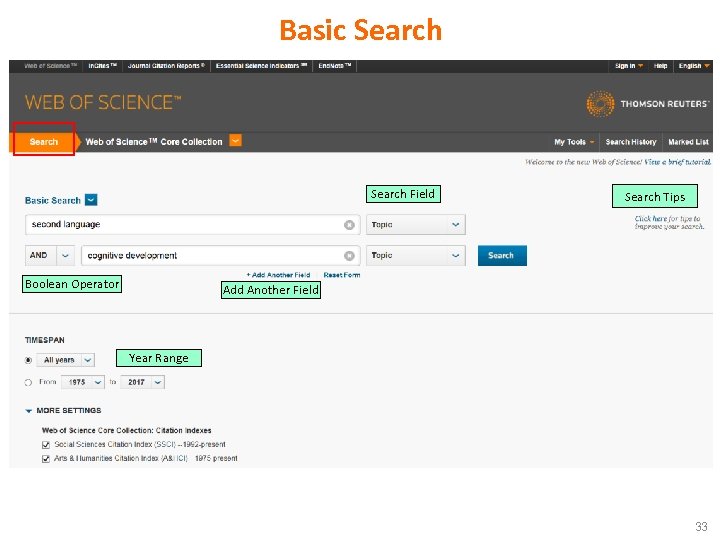Click the Web of Science logo
This screenshot has width=720, height=540.
(x=103, y=102)
